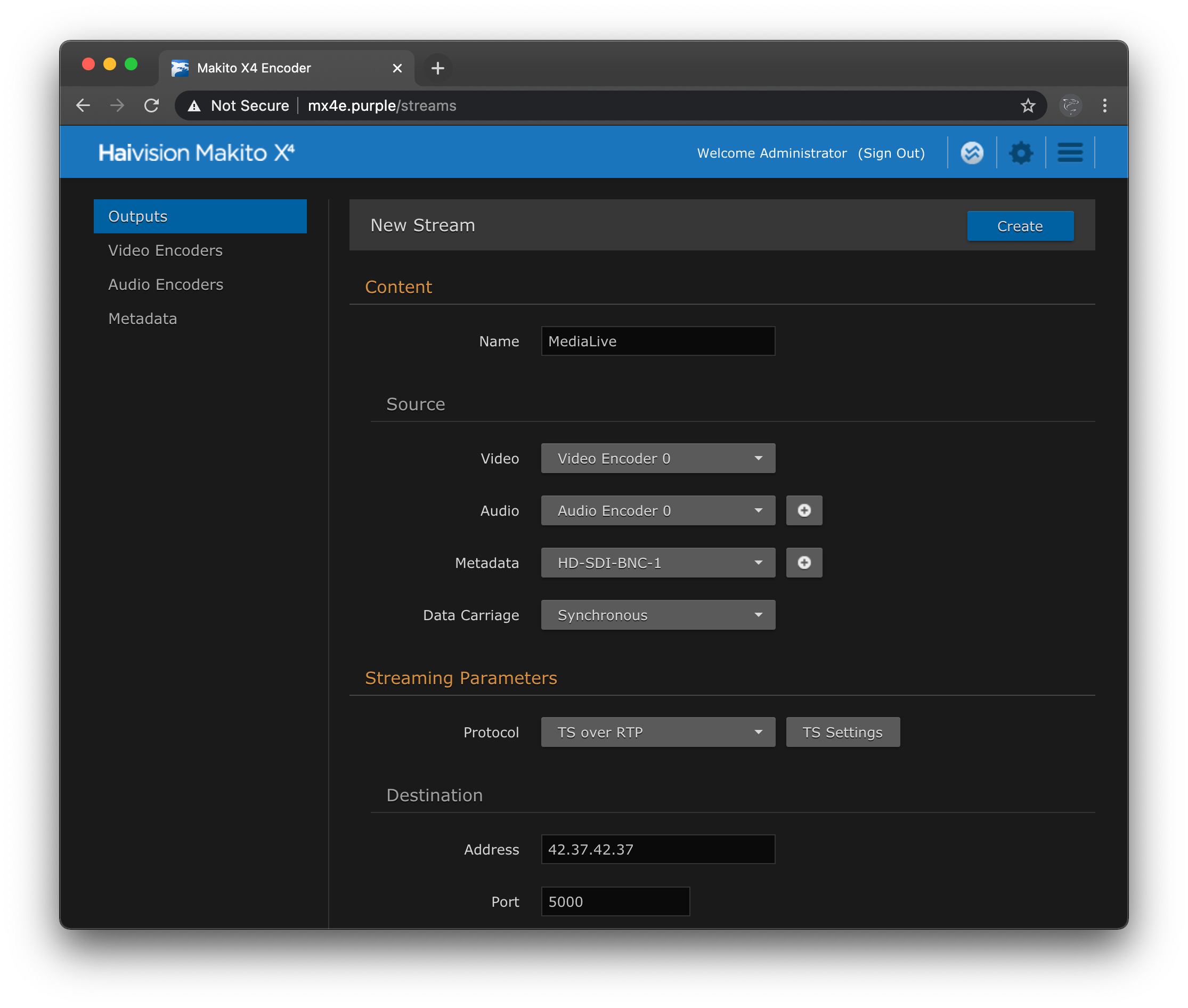This screenshot has height=1008, width=1188.
Task: Bookmark page with star icon
Action: [1028, 105]
